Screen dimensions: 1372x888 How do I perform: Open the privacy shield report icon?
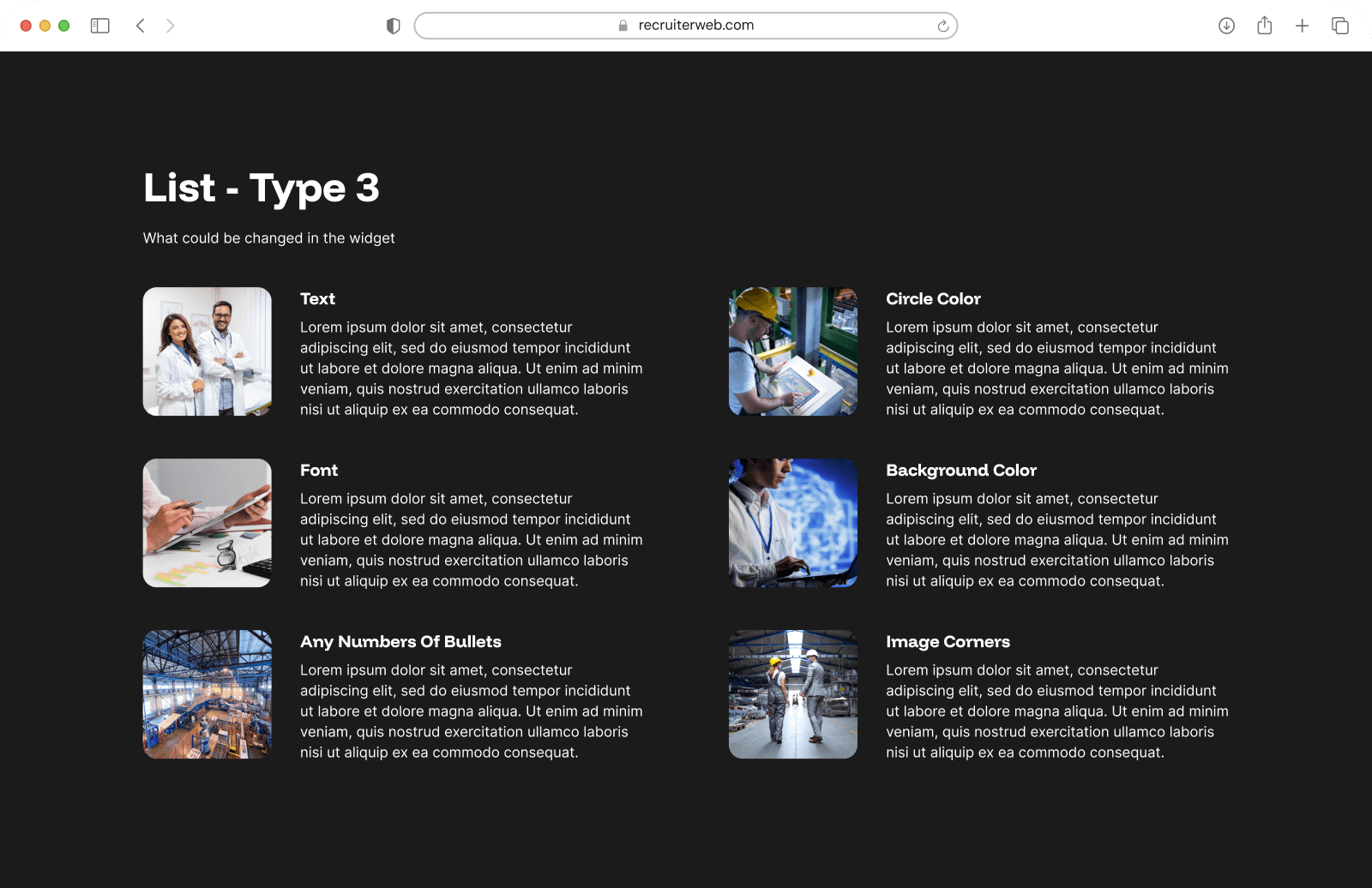(x=394, y=26)
